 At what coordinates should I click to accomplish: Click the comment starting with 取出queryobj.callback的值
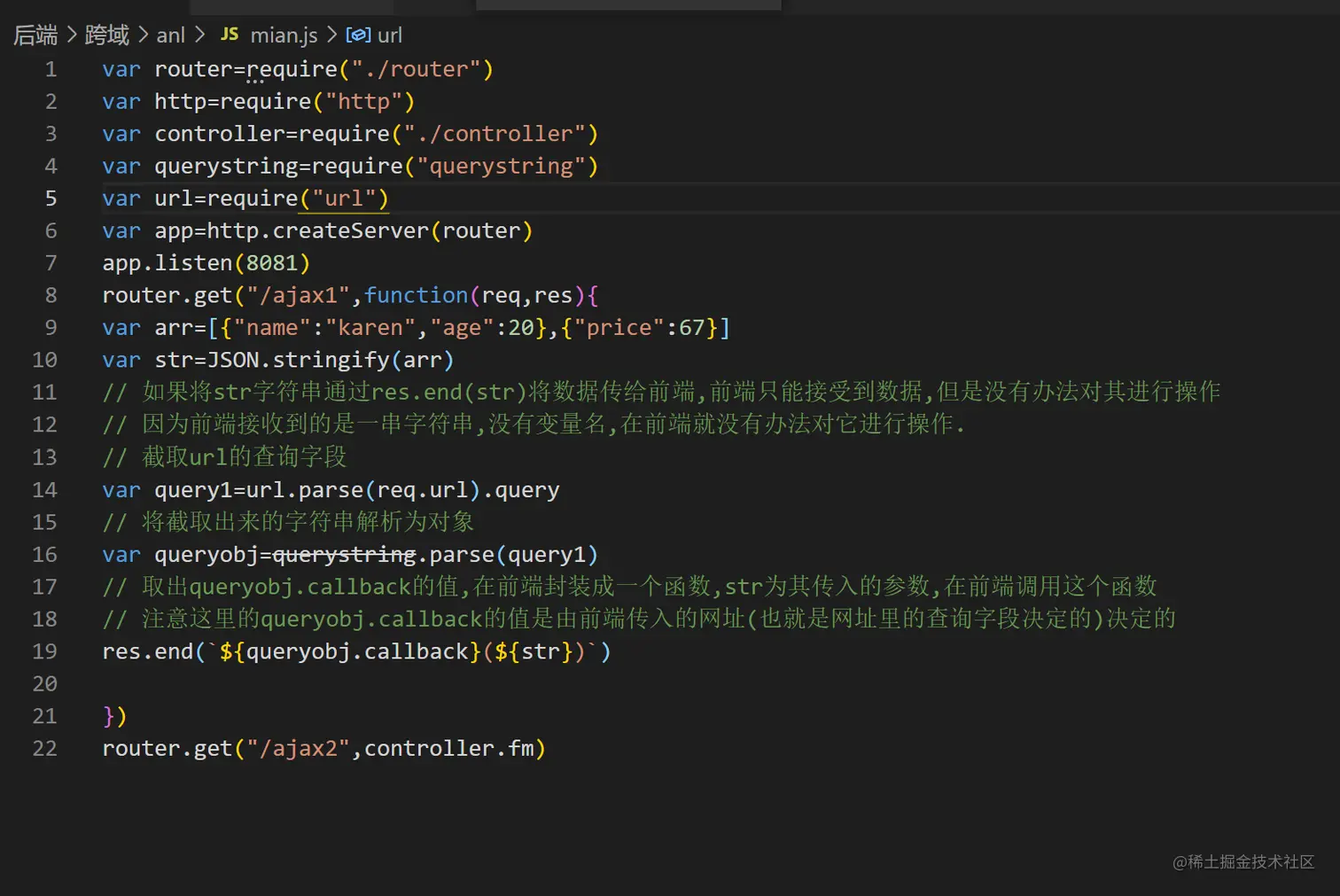tap(630, 587)
